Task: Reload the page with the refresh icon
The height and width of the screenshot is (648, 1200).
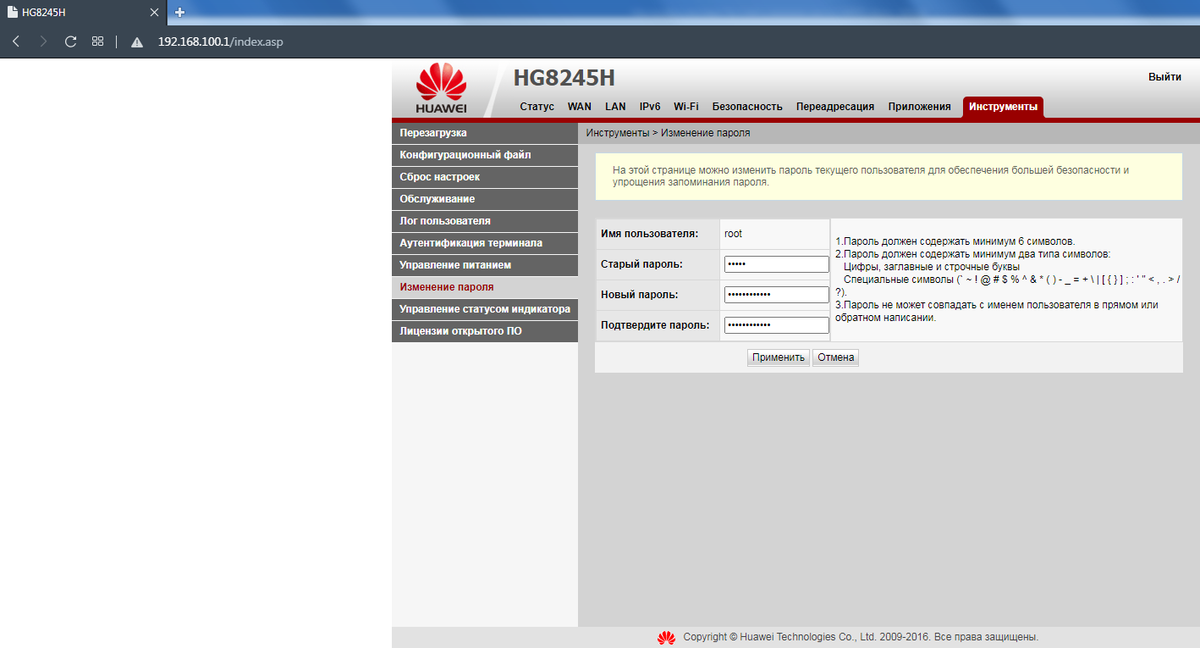Action: (x=70, y=42)
